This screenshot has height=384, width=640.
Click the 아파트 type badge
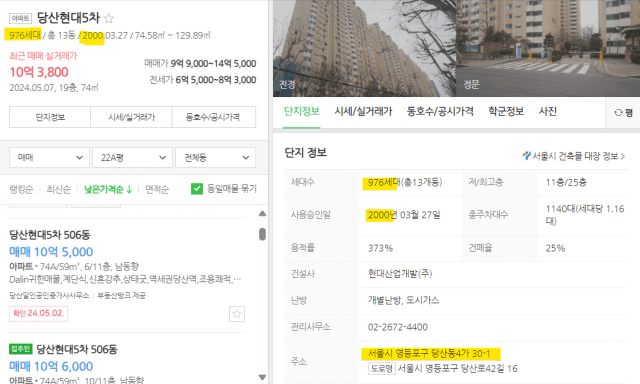coord(20,18)
